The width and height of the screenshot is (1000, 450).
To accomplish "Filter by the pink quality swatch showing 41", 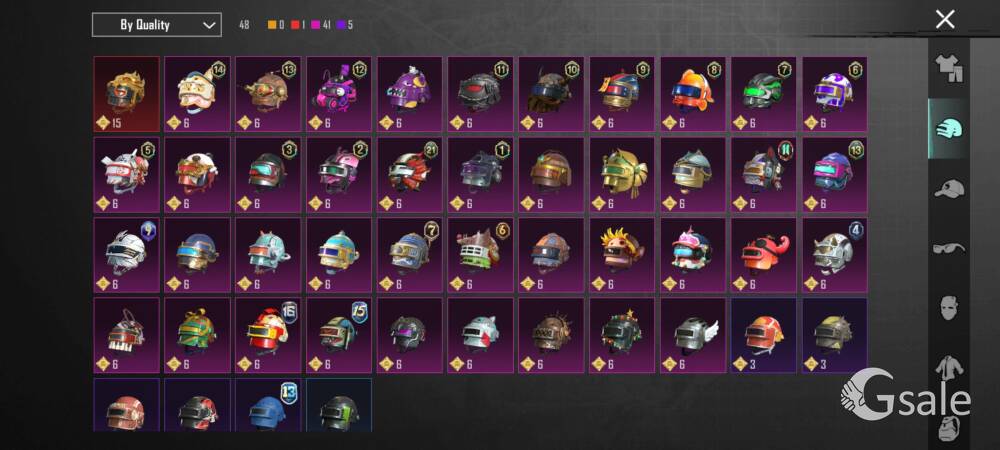I will (315, 25).
